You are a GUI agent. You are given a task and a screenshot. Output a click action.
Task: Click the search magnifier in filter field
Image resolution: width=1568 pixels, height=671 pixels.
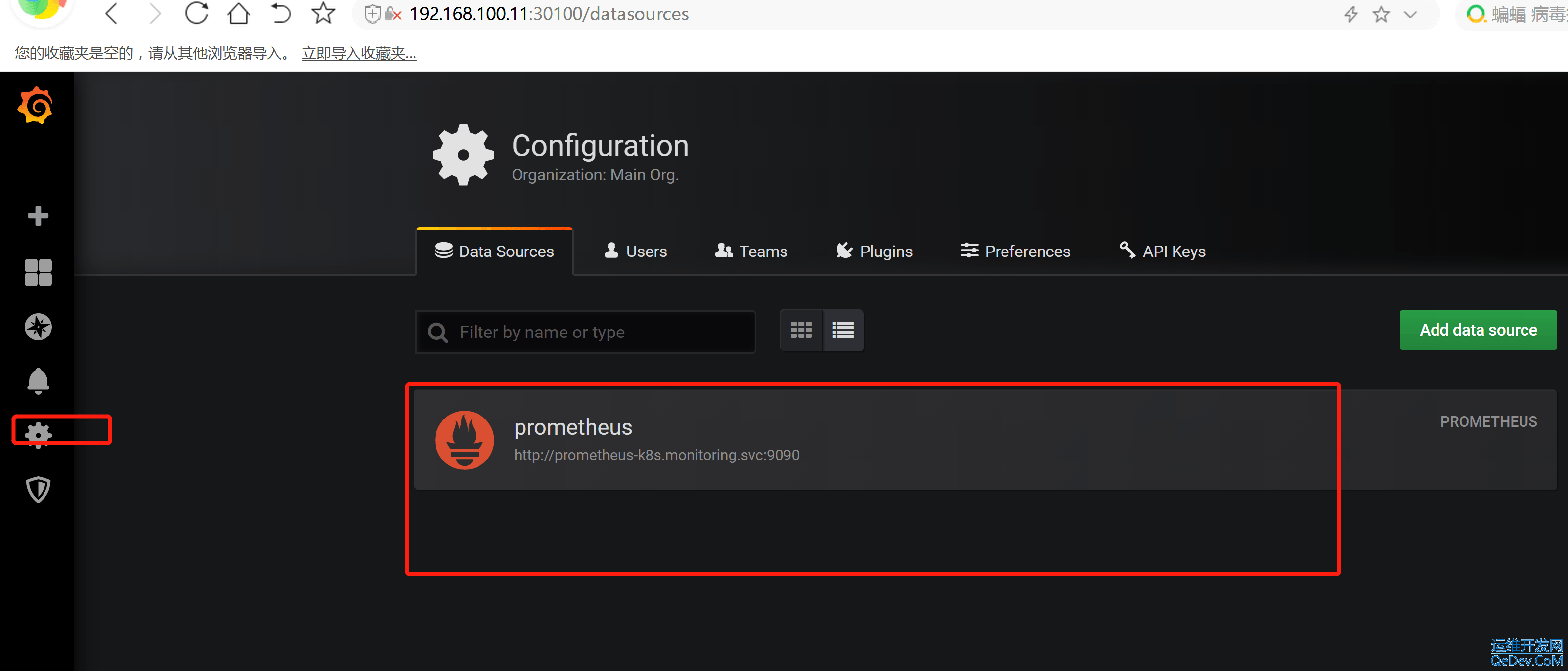(437, 332)
